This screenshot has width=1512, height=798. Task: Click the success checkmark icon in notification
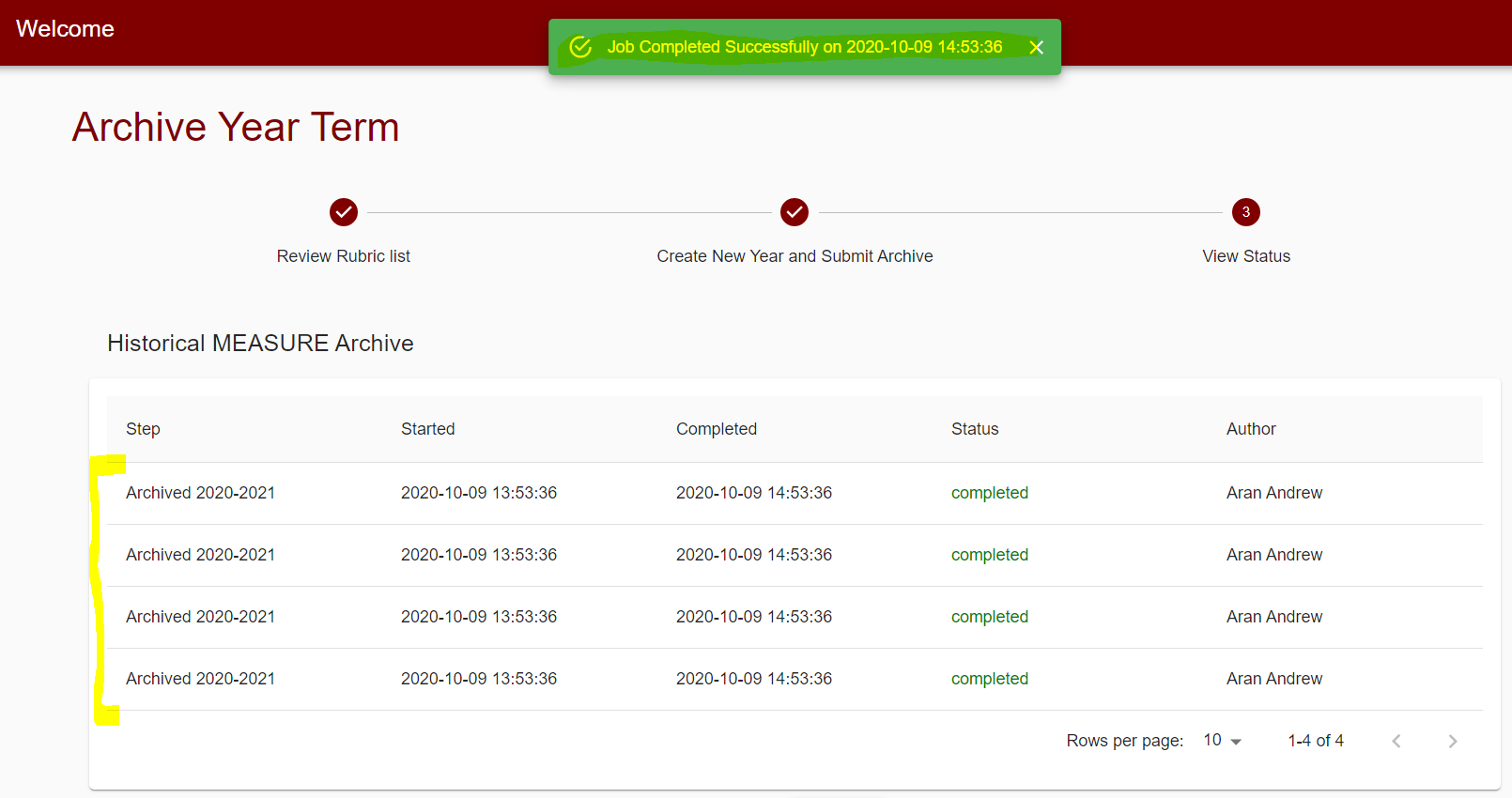click(x=580, y=47)
